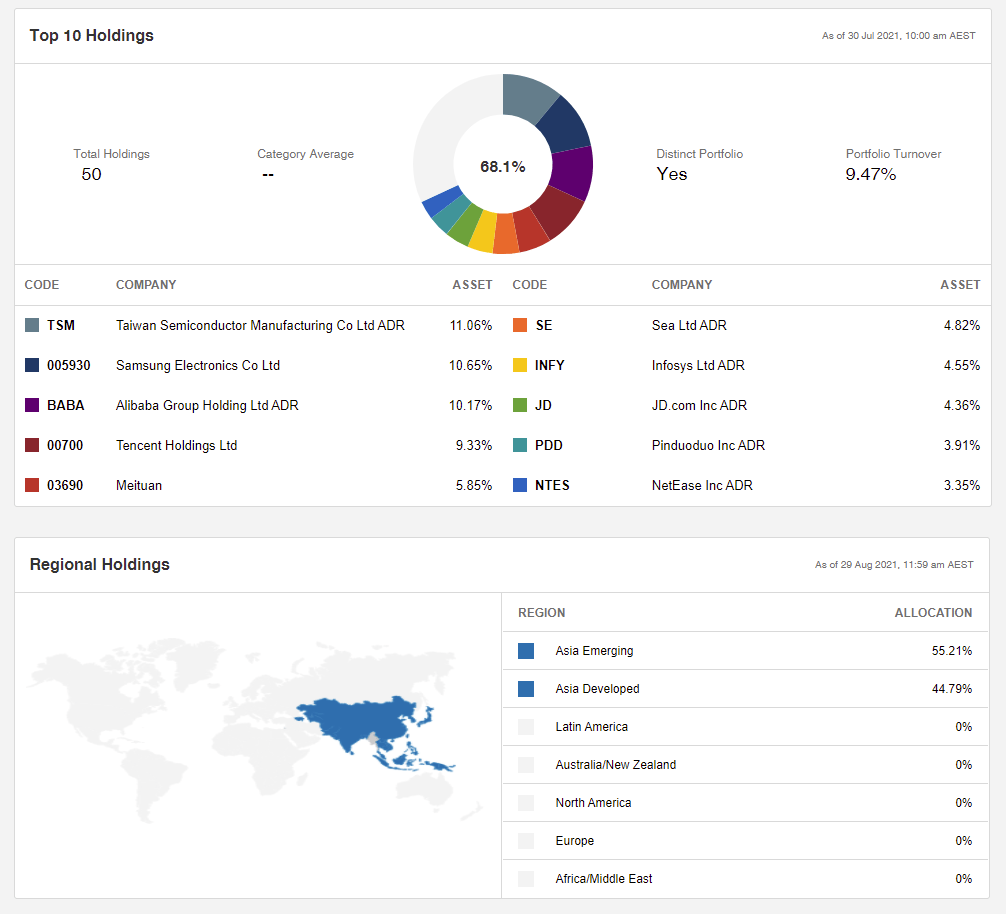Select the Asia Developed region swatch
The width and height of the screenshot is (1006, 914).
tap(525, 688)
